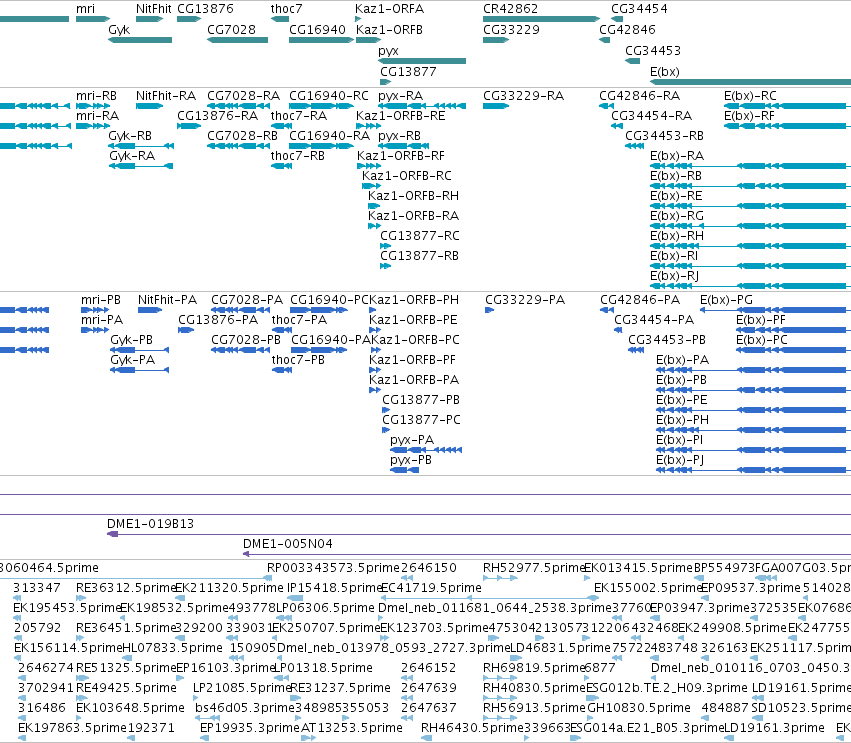Click the CG7028-PB protein label

tap(246, 340)
